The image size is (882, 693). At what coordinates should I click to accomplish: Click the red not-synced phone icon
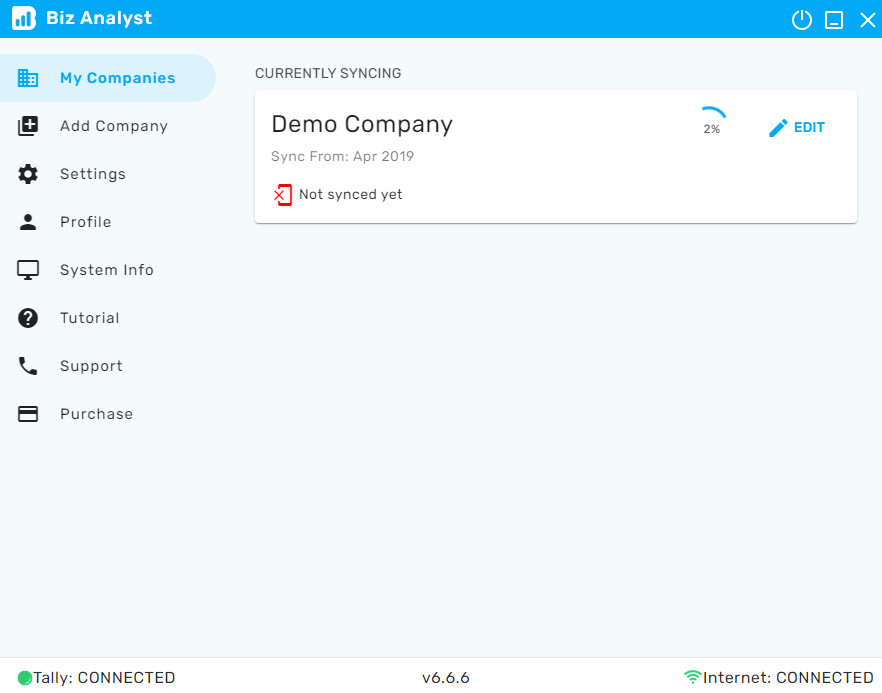282,195
